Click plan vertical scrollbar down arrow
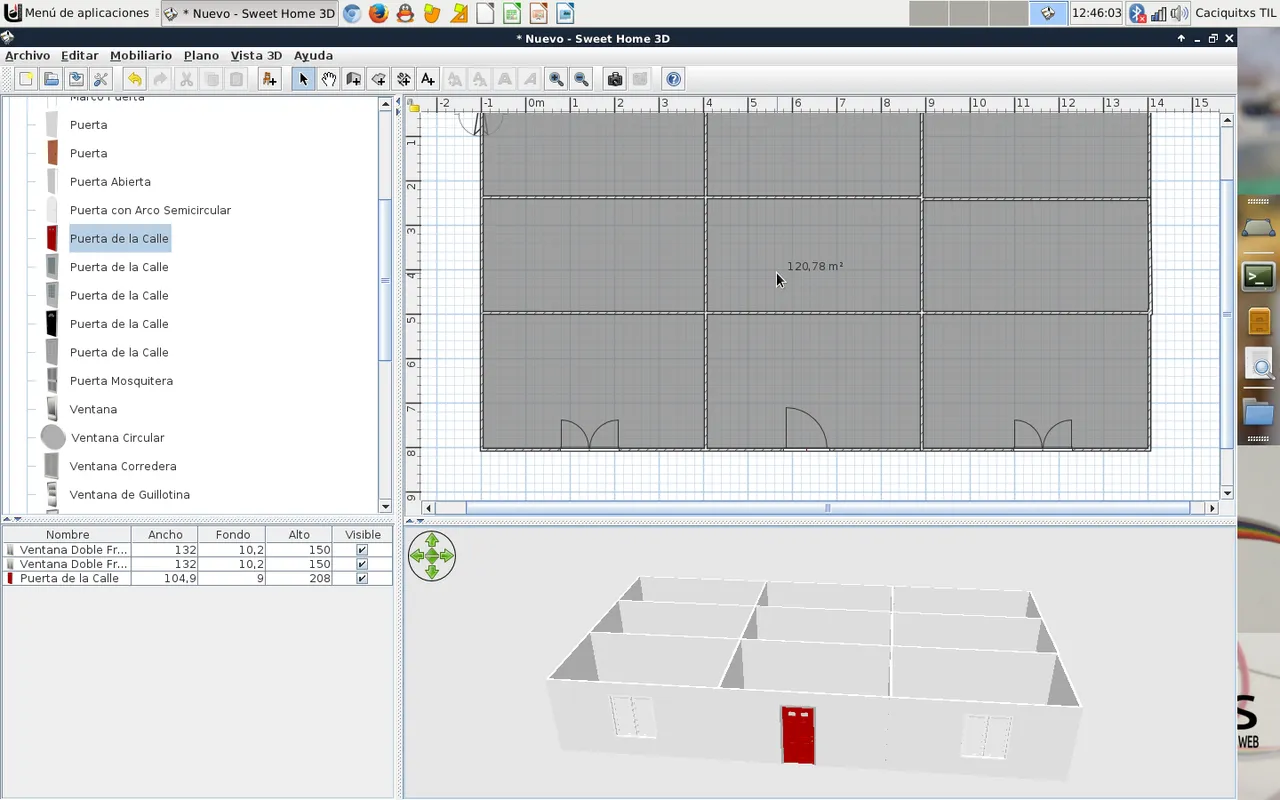1280x800 pixels. click(x=1228, y=493)
